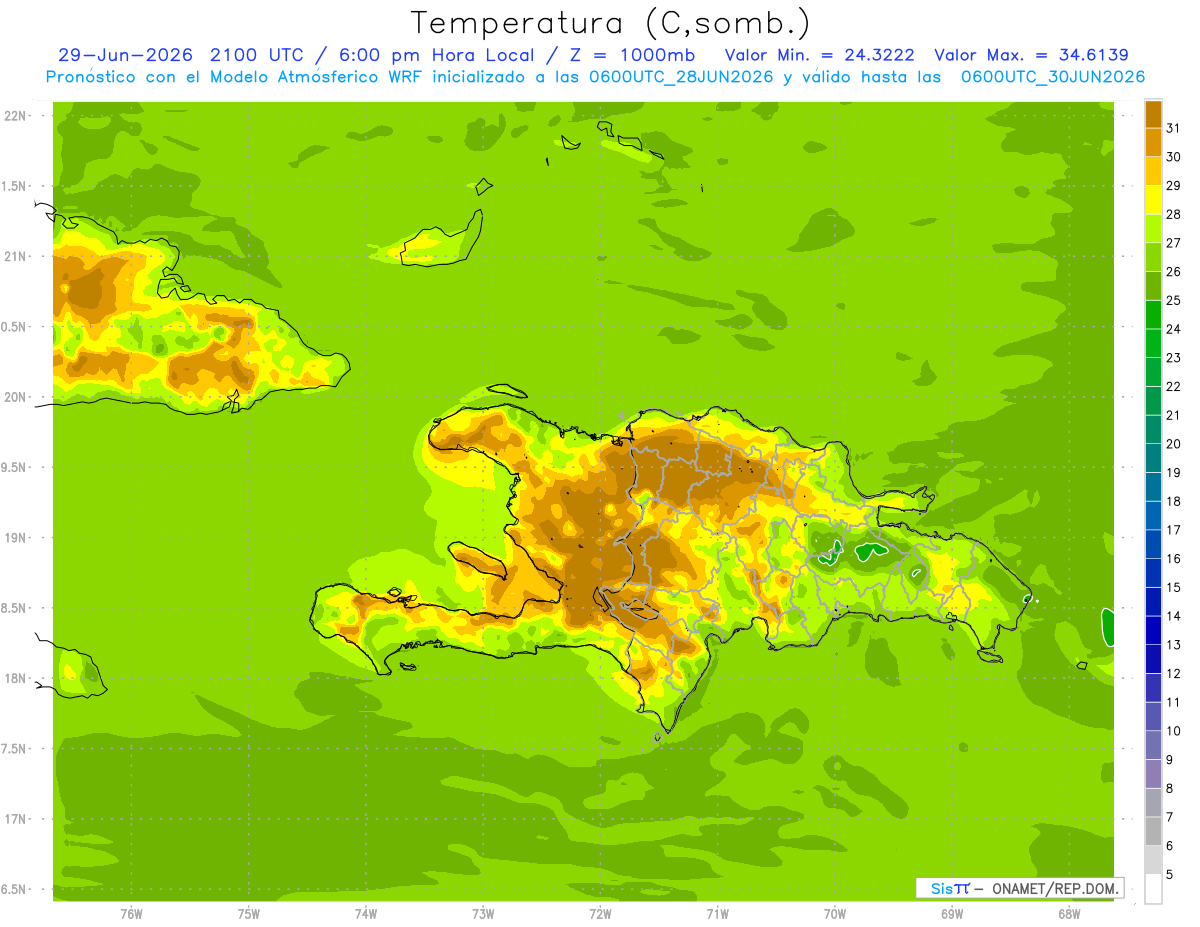The image size is (1200, 927).
Task: Click the legend value "20" on color bar
Action: click(x=1173, y=443)
